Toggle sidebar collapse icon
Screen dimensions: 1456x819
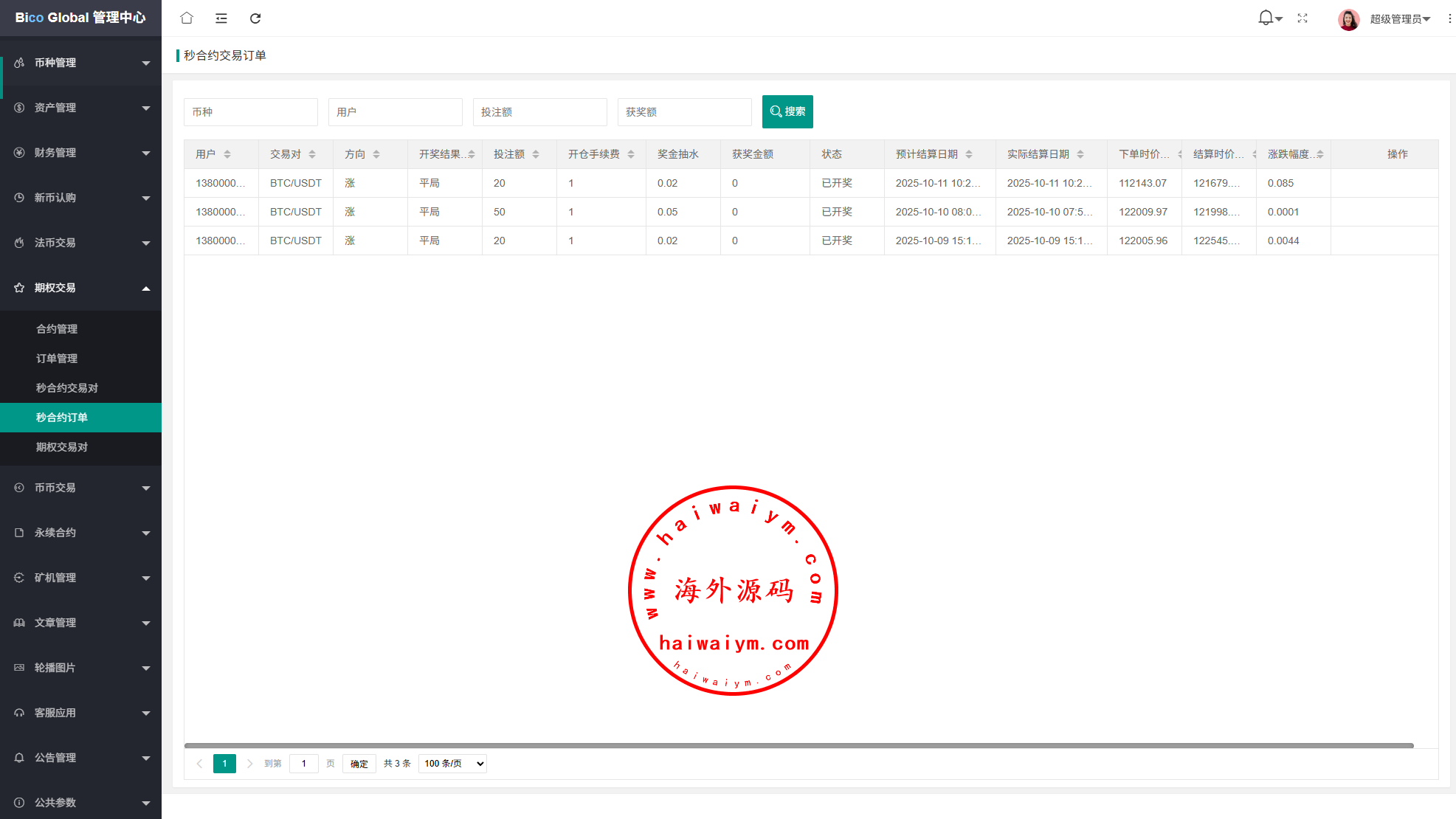tap(221, 18)
